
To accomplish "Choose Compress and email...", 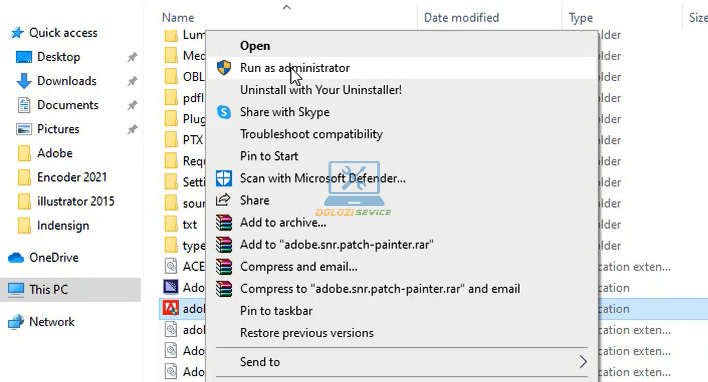I will (299, 267).
